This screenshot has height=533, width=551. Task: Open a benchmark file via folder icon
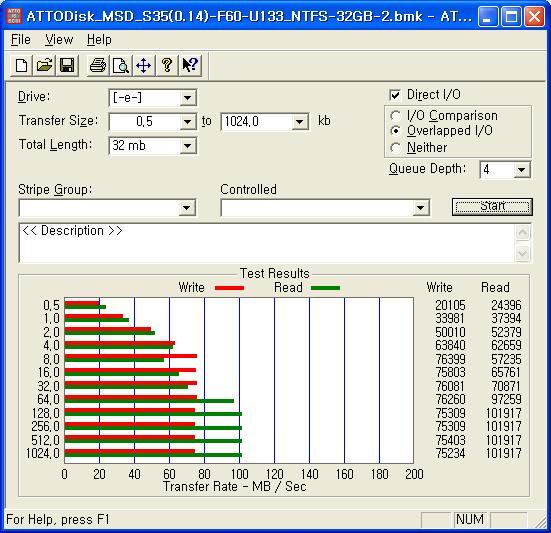(x=44, y=65)
